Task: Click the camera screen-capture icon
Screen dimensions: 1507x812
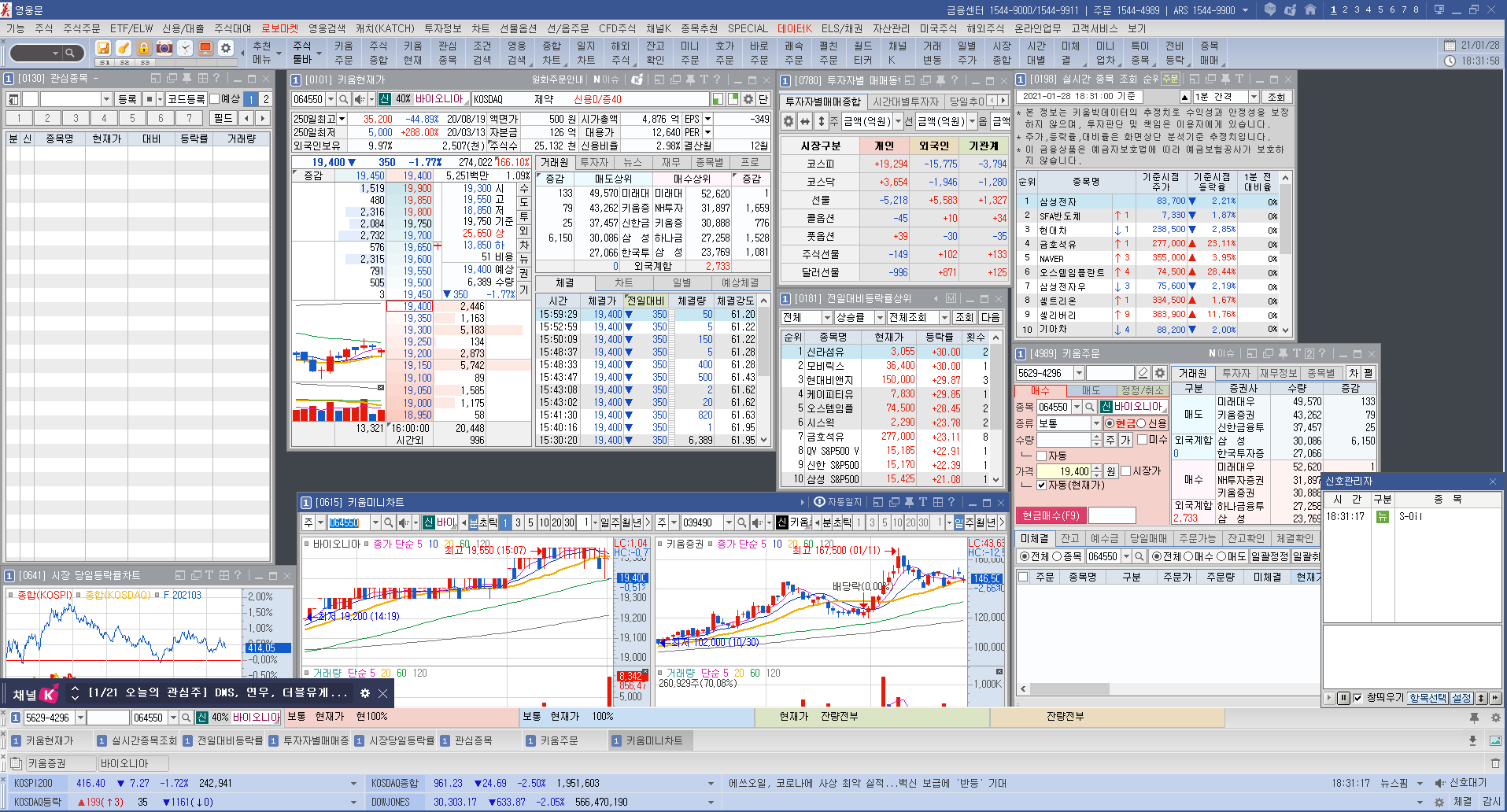Action: (164, 48)
